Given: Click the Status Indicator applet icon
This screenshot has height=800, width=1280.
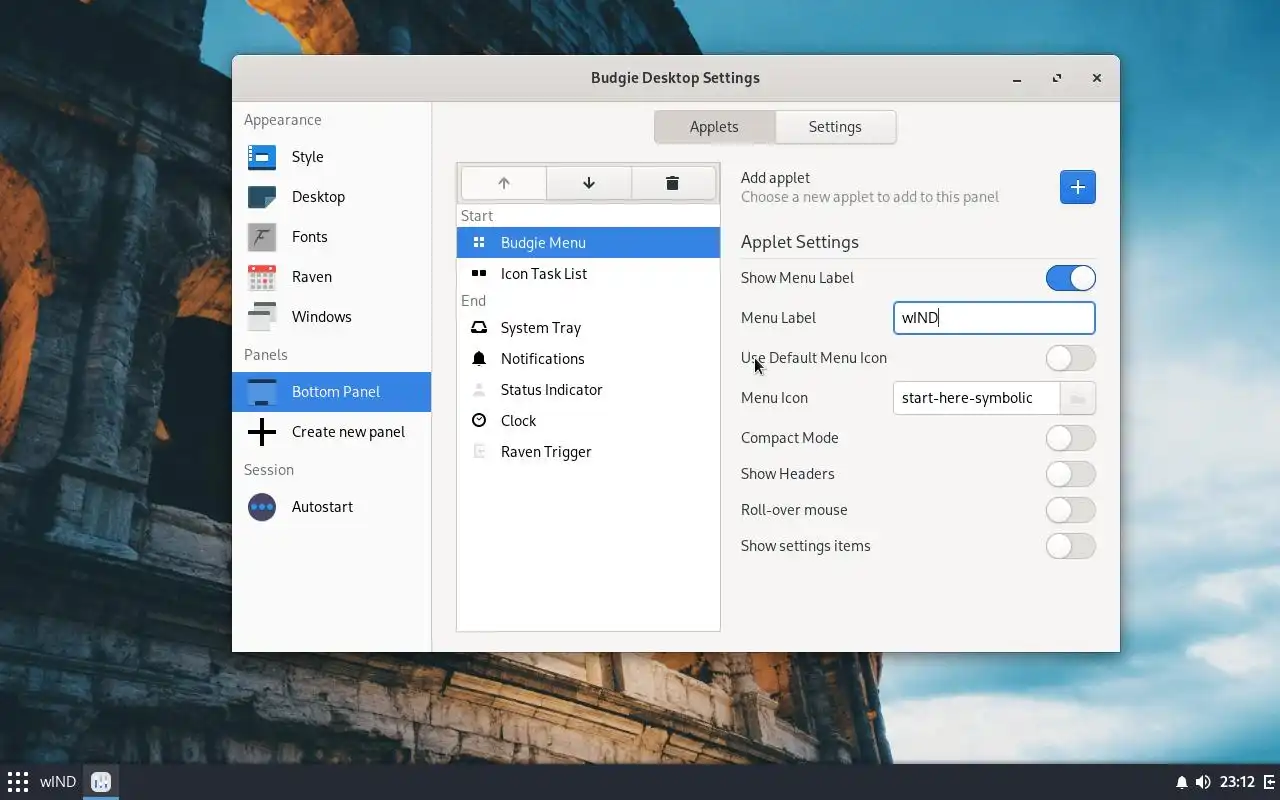Looking at the screenshot, I should (x=479, y=389).
